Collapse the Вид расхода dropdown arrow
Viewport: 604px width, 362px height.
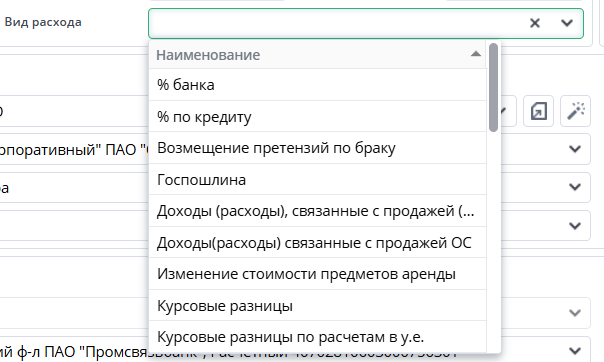[x=567, y=23]
